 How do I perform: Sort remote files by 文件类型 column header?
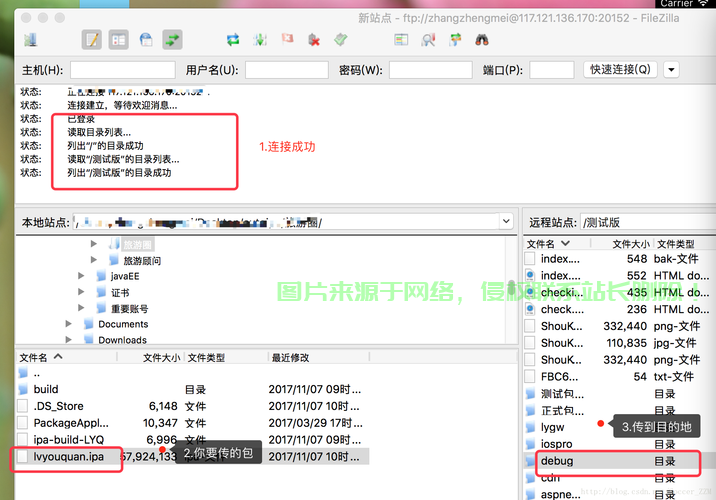point(677,244)
